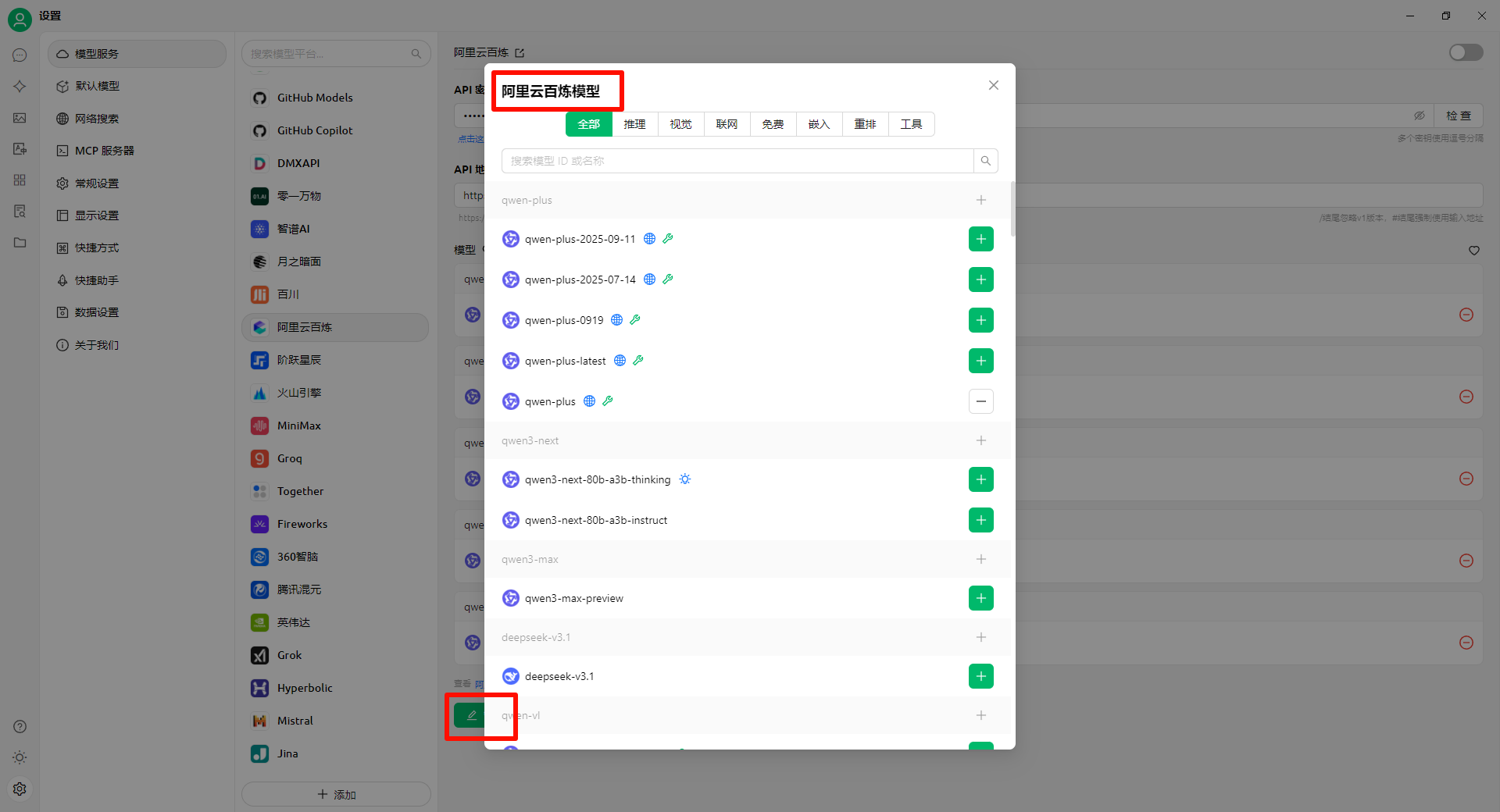
Task: Focus the model ID search field
Action: 737,161
